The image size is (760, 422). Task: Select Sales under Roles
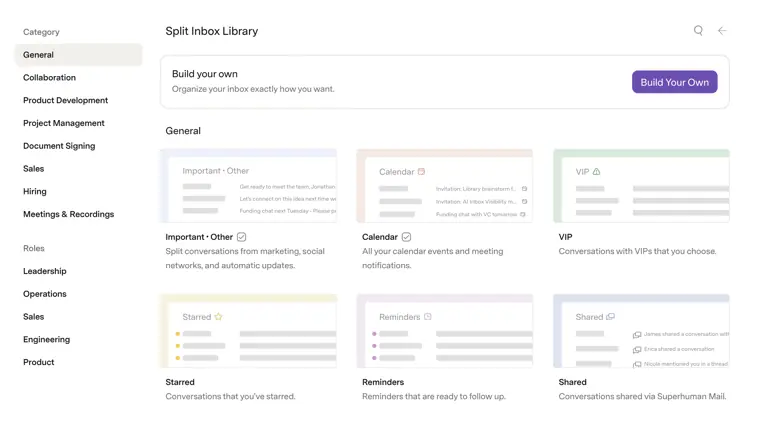coord(33,316)
